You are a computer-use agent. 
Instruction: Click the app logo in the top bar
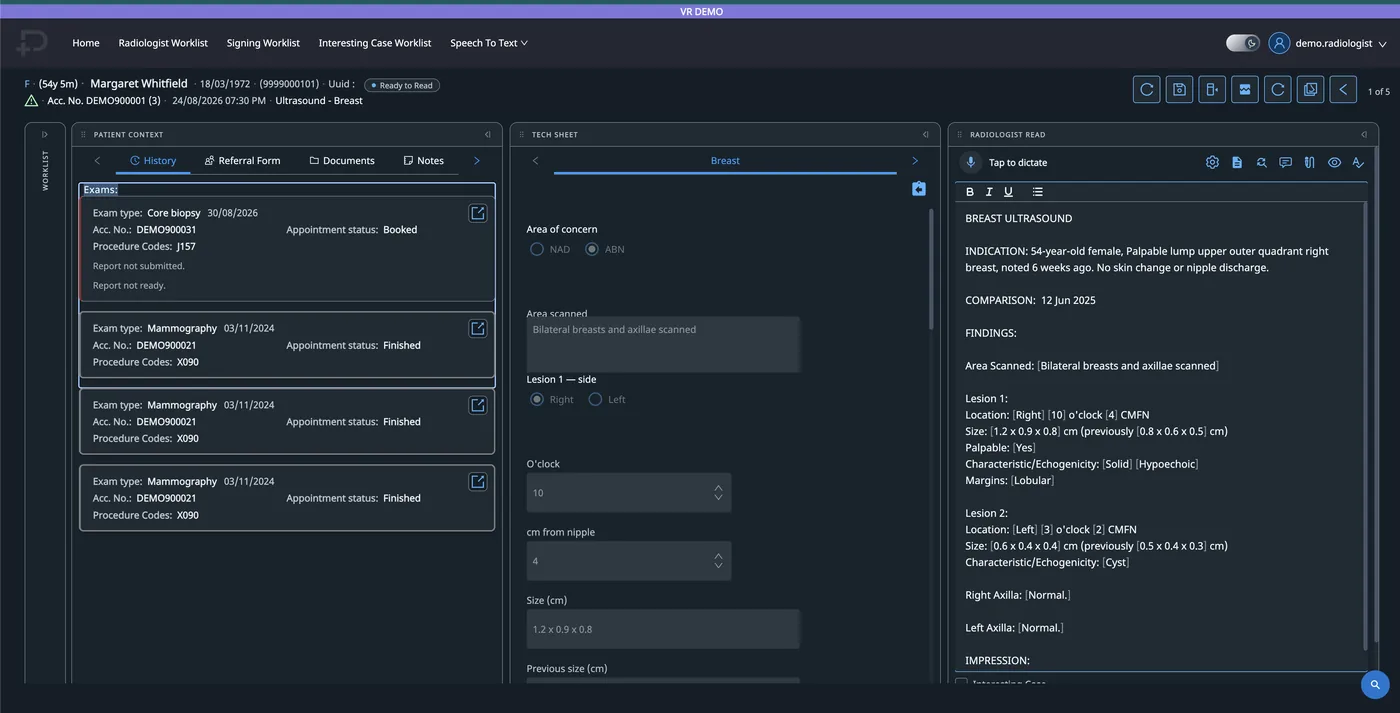tap(32, 43)
